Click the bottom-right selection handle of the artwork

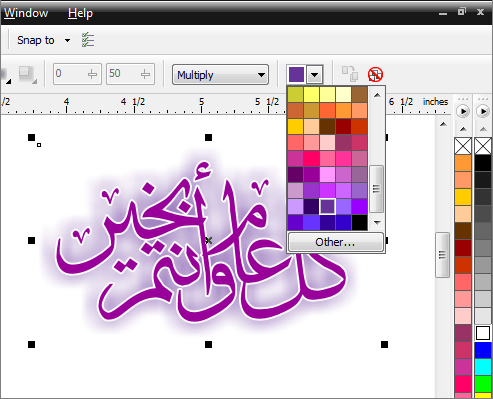tap(384, 344)
